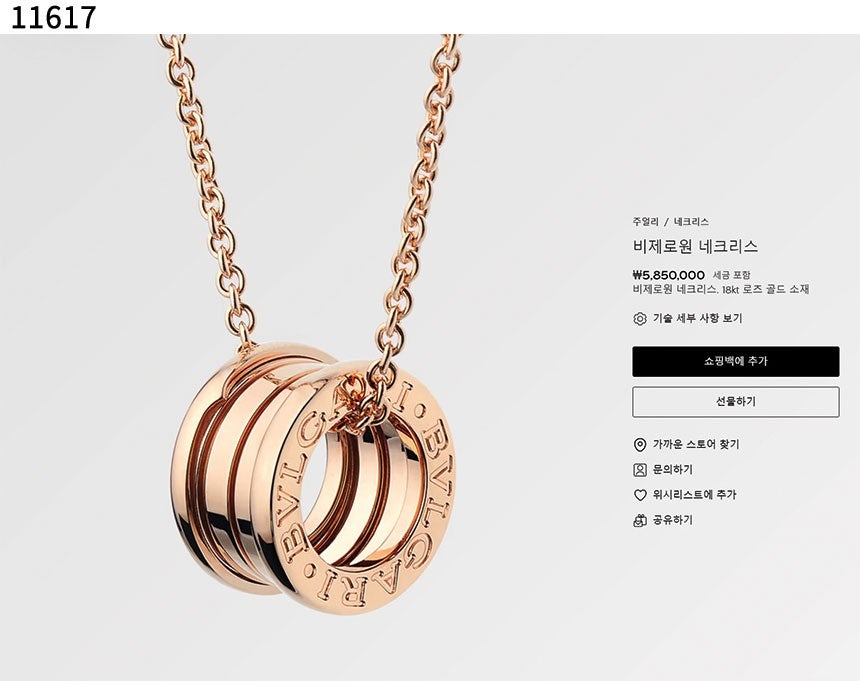The image size is (860, 681).
Task: Click the contact person icon next to 문의하기
Action: pyautogui.click(x=640, y=470)
